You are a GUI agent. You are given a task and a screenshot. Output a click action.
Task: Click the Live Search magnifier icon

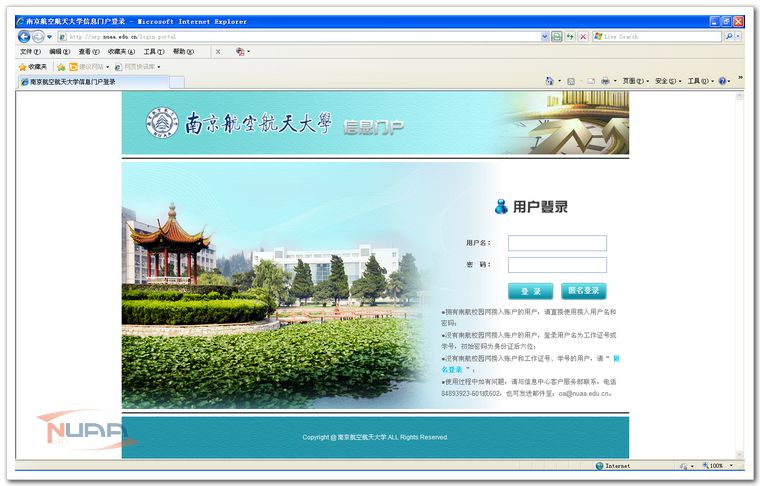(727, 36)
